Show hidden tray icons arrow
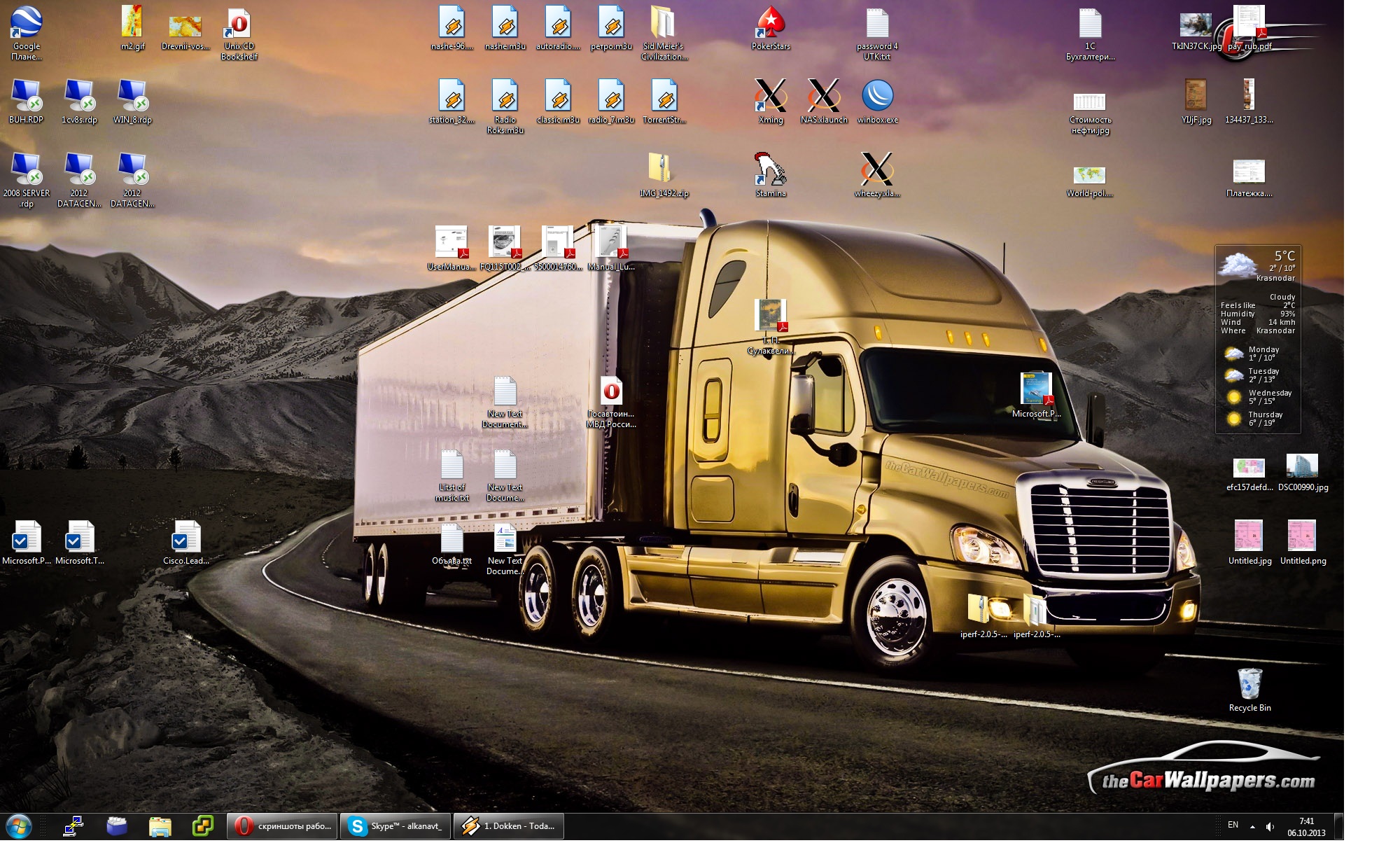Viewport: 1400px width, 843px height. pyautogui.click(x=1252, y=827)
